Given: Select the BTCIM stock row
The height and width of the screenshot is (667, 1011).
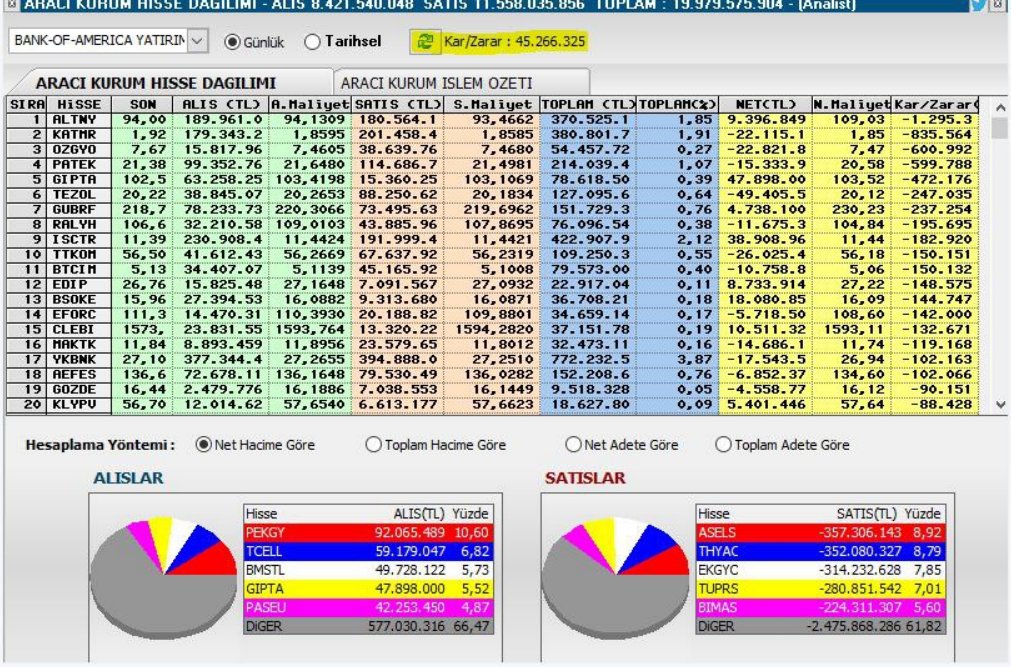Looking at the screenshot, I should point(493,270).
